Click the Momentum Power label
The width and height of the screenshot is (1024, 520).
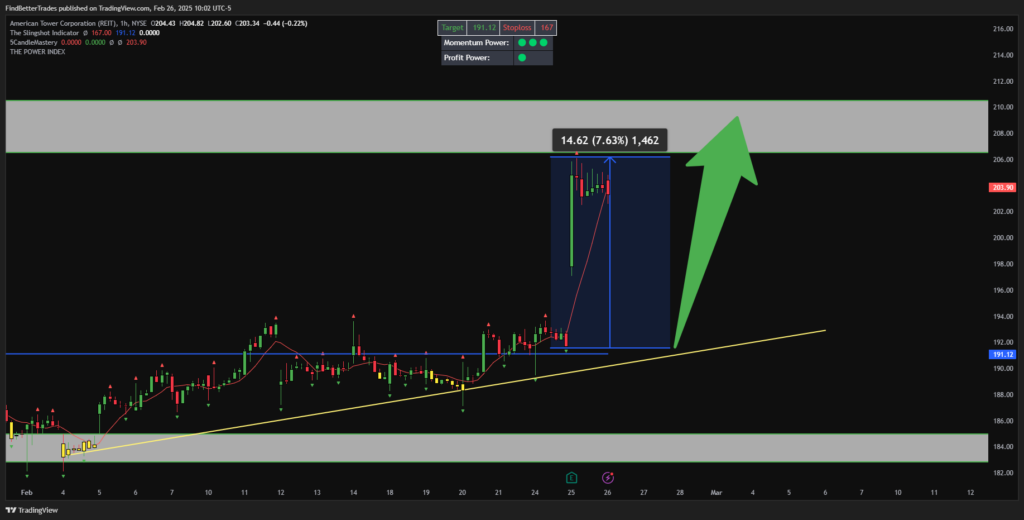point(476,43)
